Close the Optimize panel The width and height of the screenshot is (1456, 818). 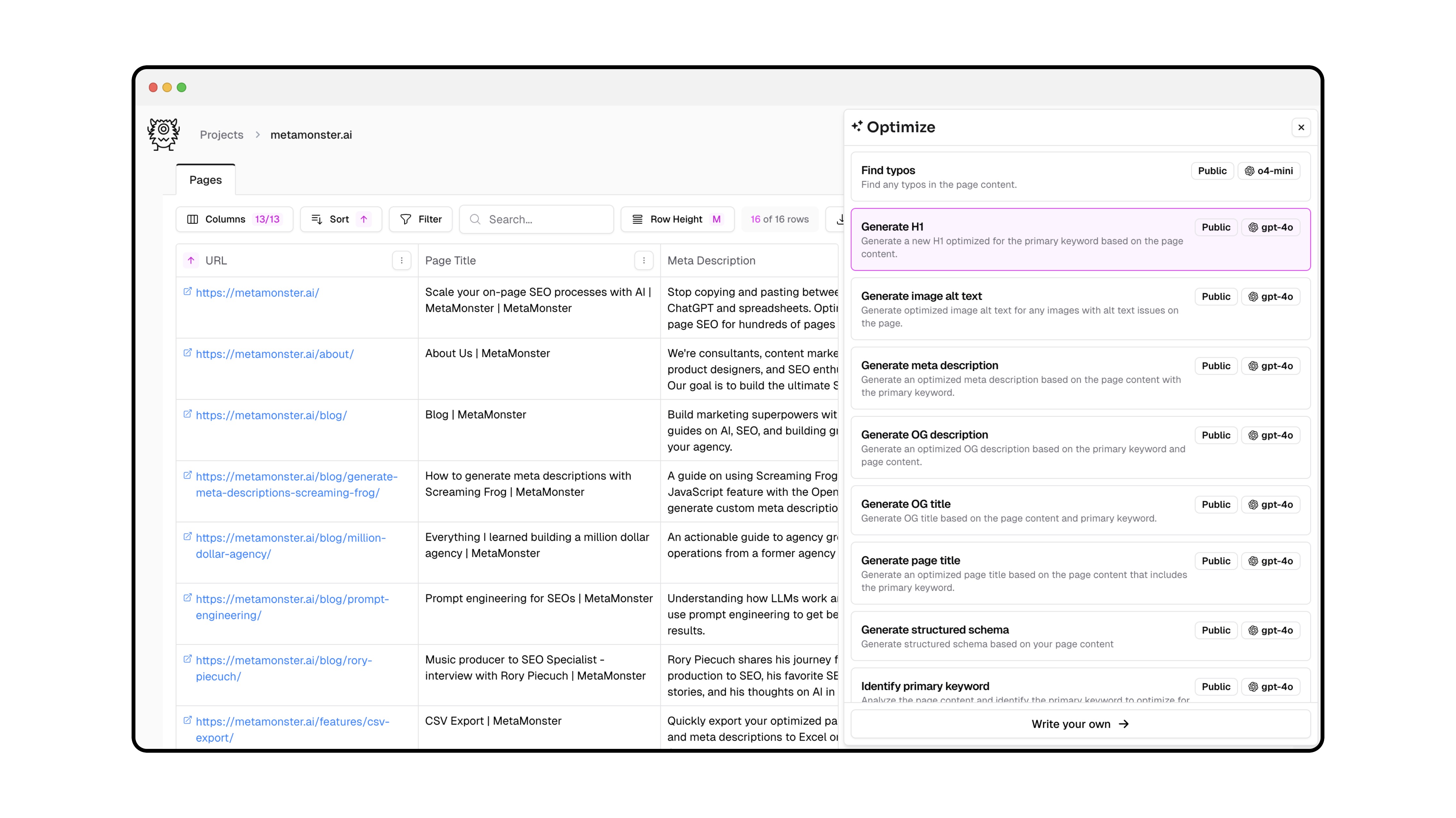(1301, 128)
